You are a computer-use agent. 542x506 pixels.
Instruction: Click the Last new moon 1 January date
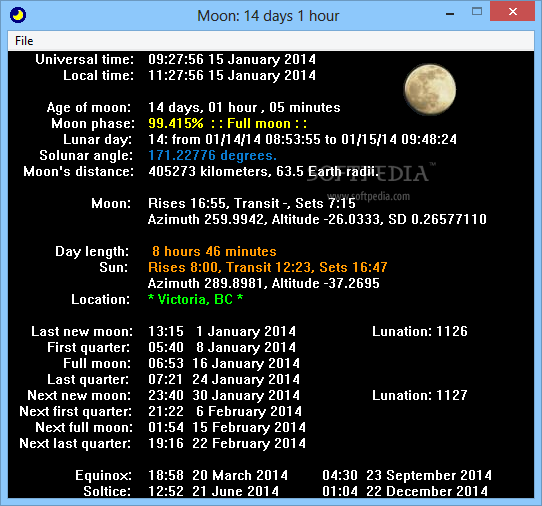(x=222, y=331)
